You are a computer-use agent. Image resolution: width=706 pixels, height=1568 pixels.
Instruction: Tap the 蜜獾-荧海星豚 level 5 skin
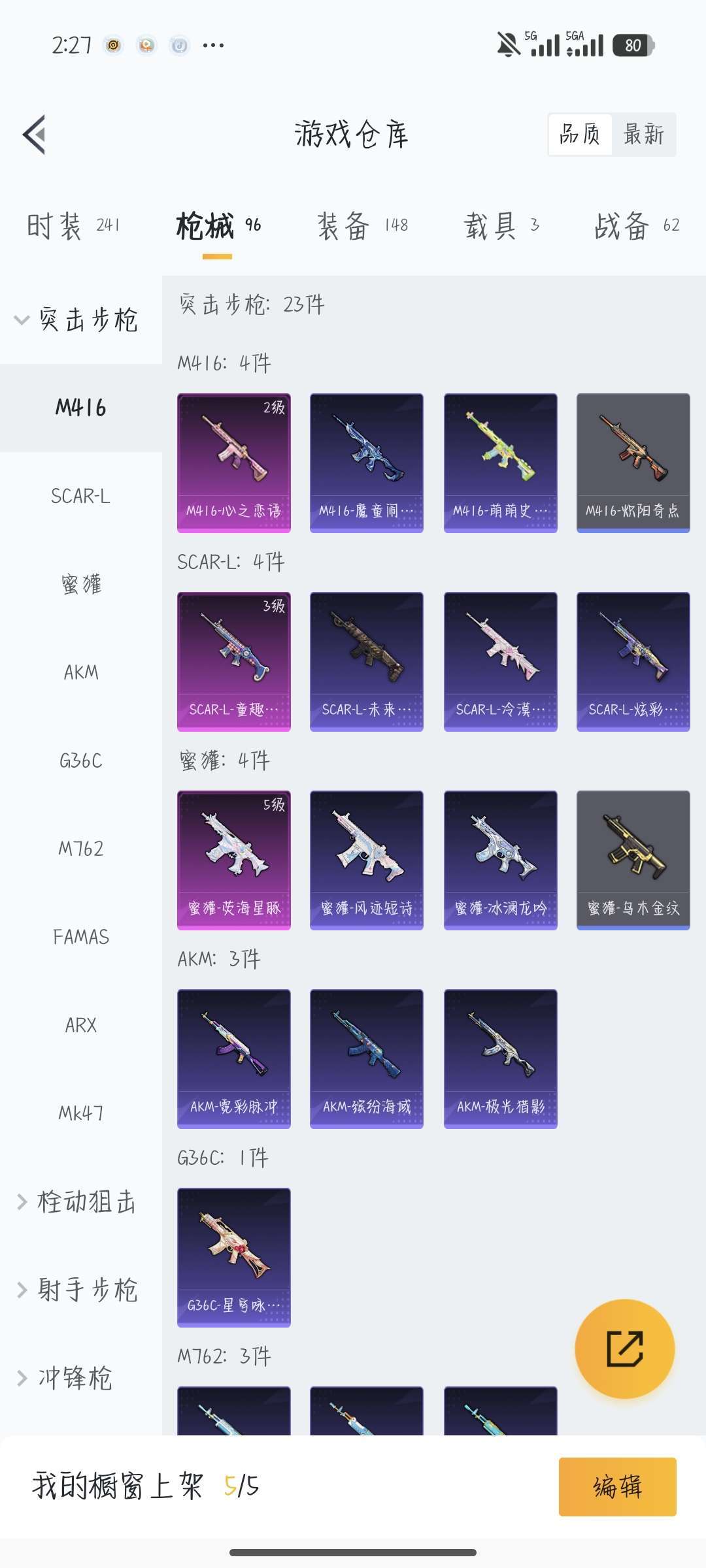pos(234,860)
